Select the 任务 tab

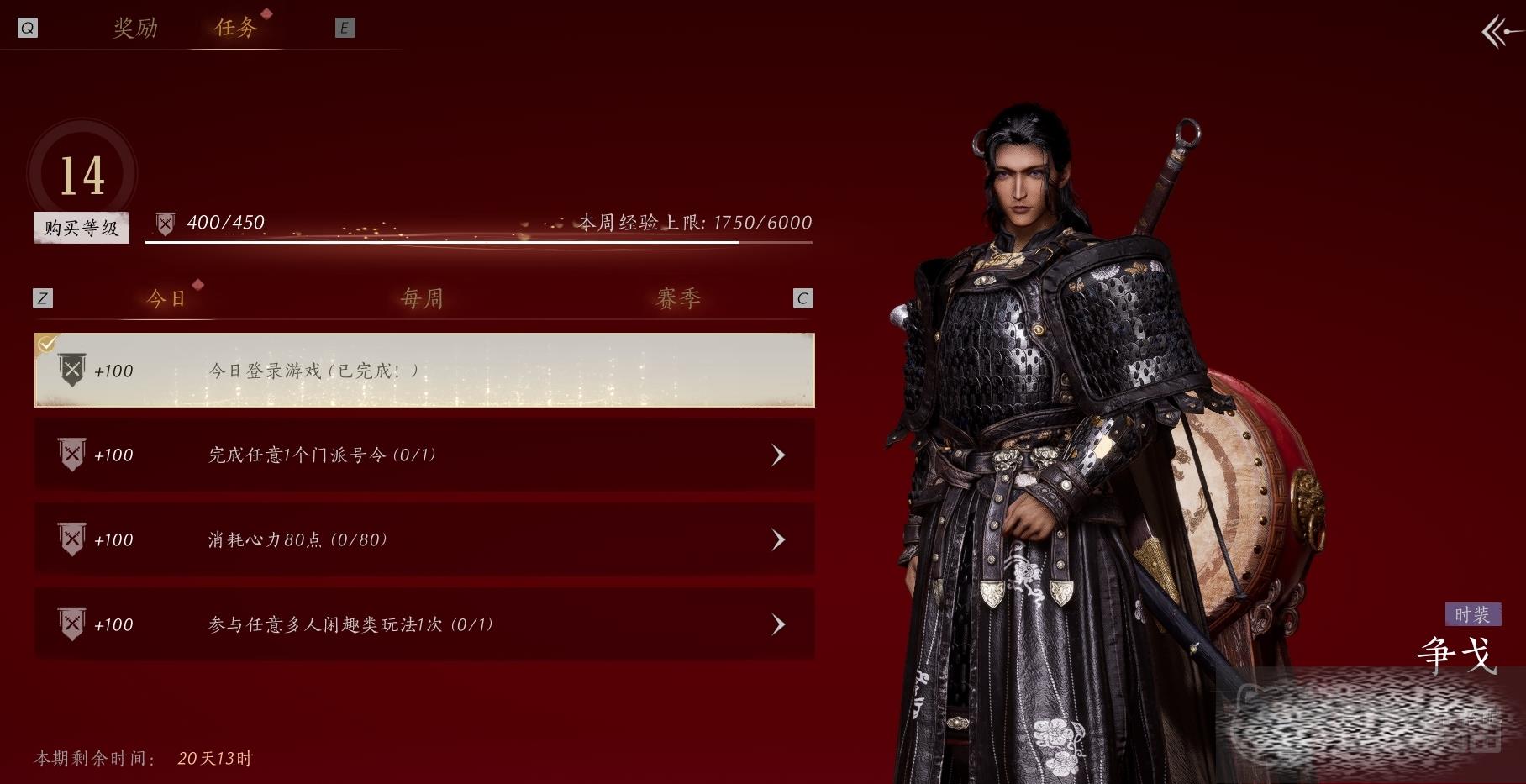coord(236,28)
